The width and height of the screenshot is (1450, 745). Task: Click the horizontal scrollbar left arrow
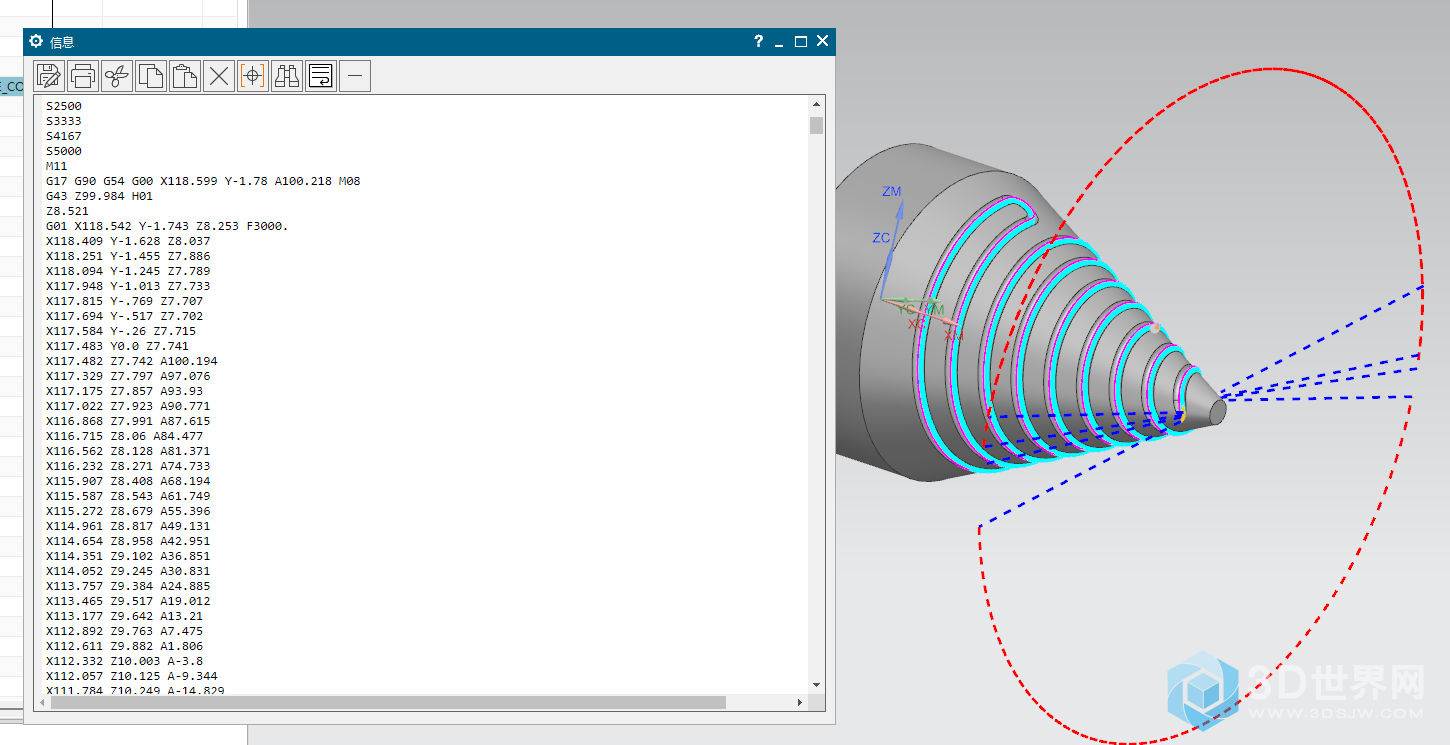tap(43, 702)
